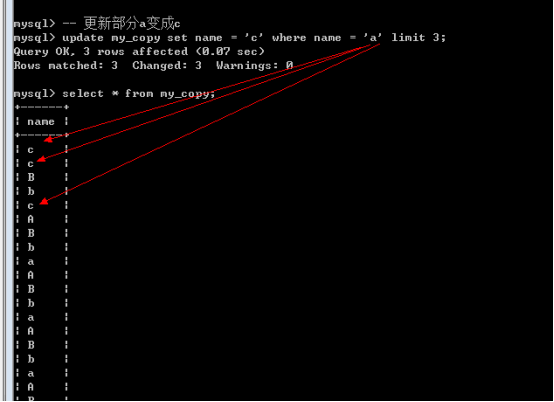This screenshot has width=554, height=402.
Task: Select the "limit 3;" text
Action: click(419, 37)
